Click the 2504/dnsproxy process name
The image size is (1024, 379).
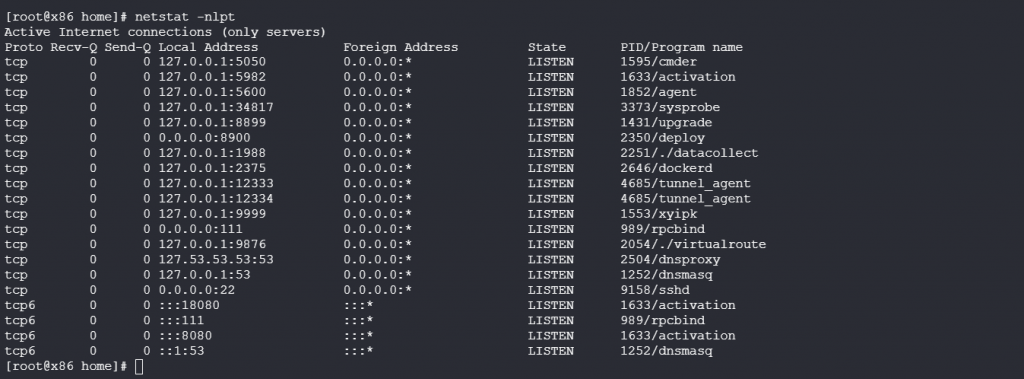click(x=670, y=260)
